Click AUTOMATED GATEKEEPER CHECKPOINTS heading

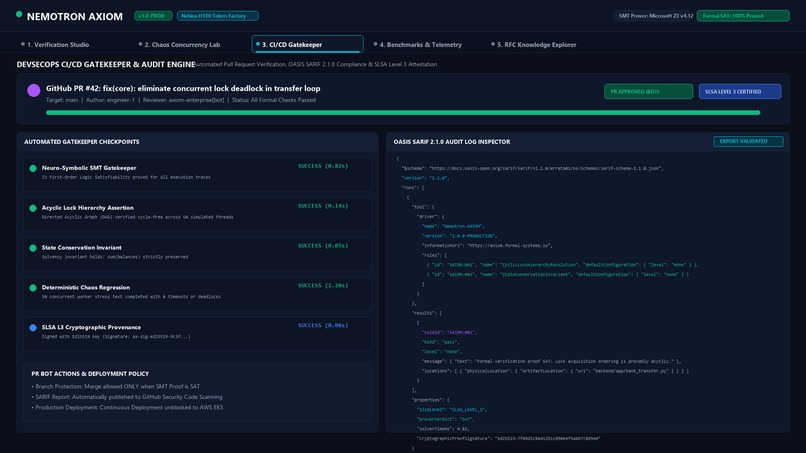point(82,142)
